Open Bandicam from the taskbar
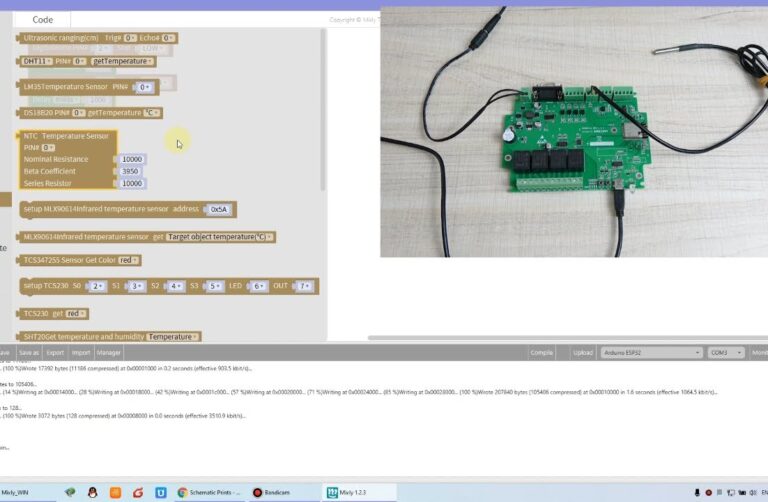This screenshot has height=502, width=768. pos(271,492)
